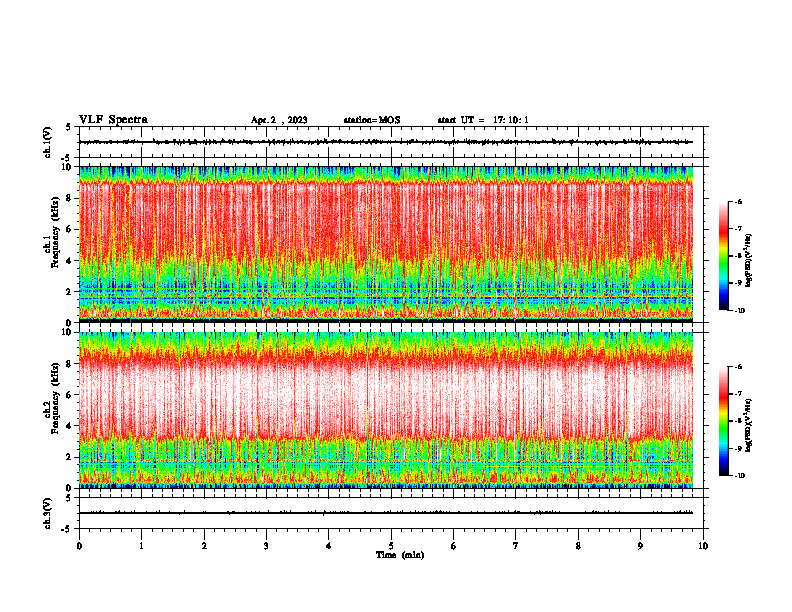Click the ch.1 spectrogram color bar
The height and width of the screenshot is (612, 792).
click(x=723, y=256)
